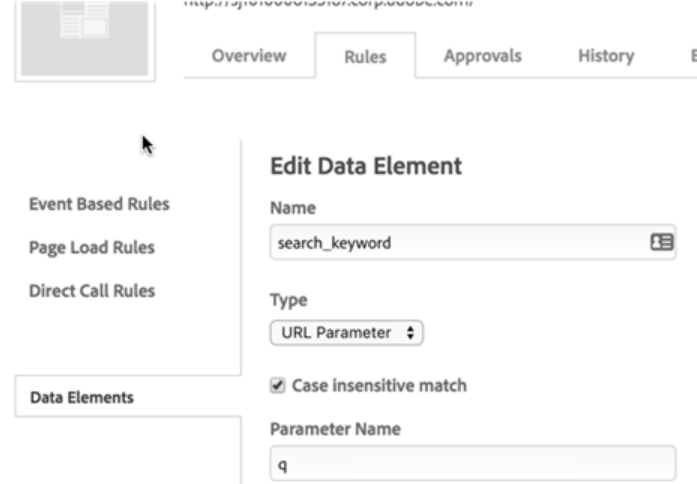Click the Name label above the text field
The width and height of the screenshot is (697, 484).
pyautogui.click(x=291, y=208)
